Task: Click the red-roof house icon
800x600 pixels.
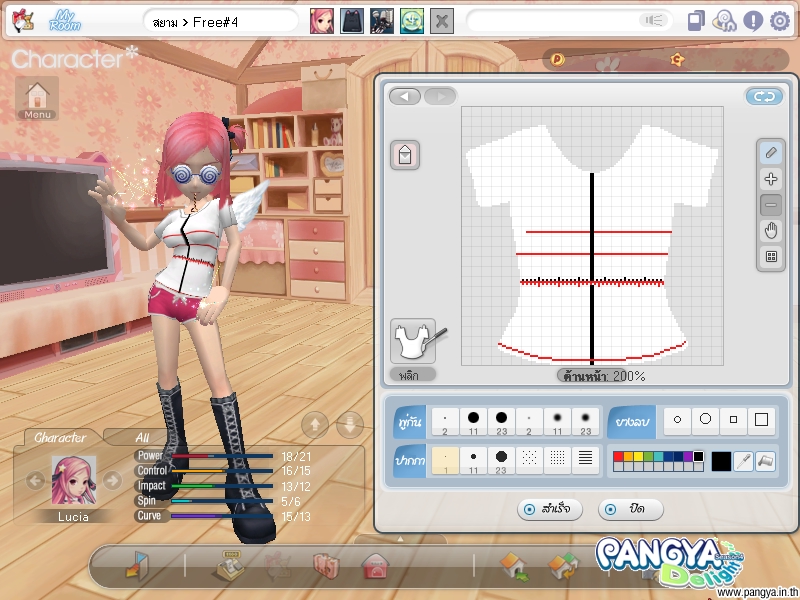Action: tap(375, 566)
